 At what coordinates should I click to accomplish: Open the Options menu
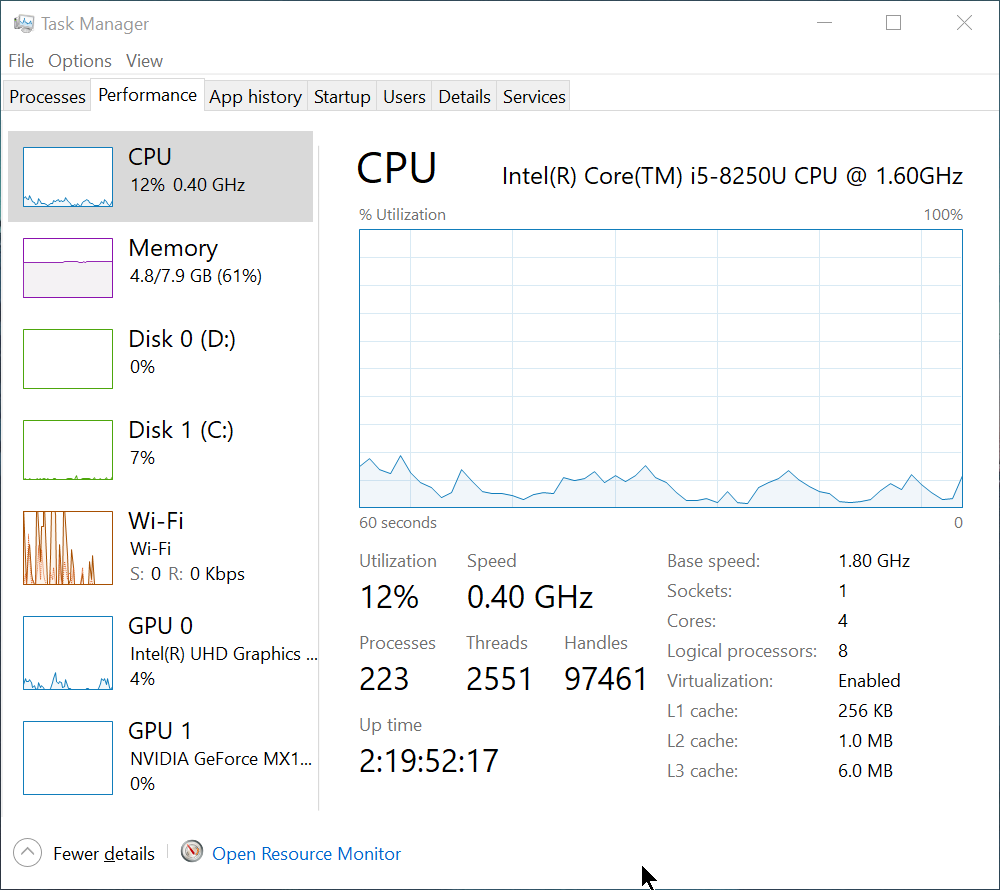pos(80,61)
